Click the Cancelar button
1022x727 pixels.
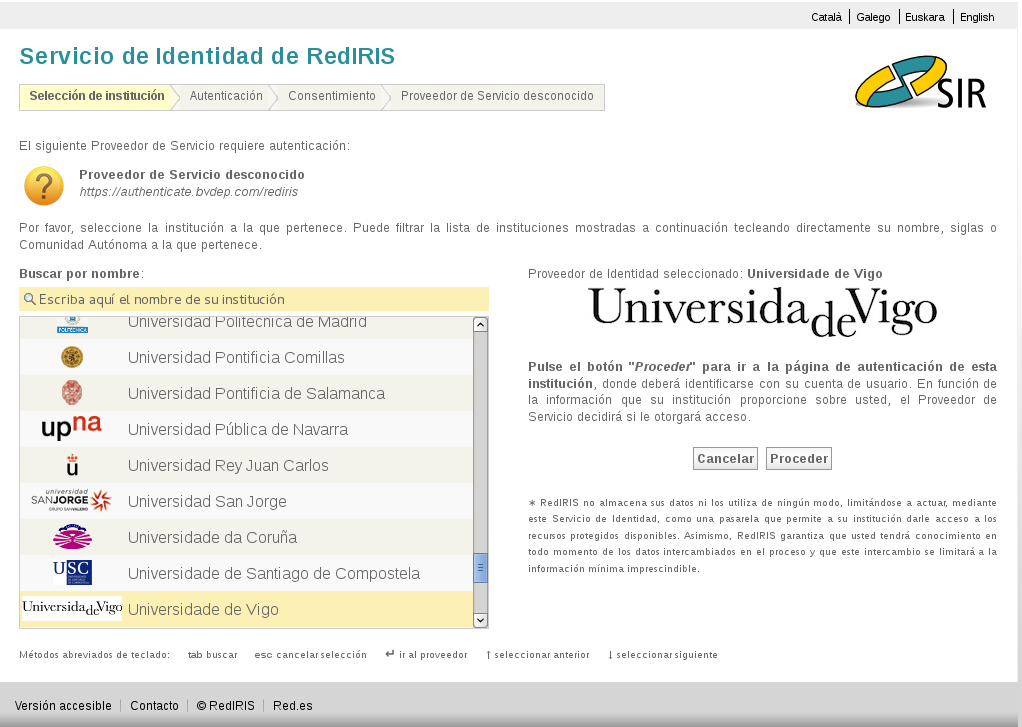pyautogui.click(x=725, y=458)
